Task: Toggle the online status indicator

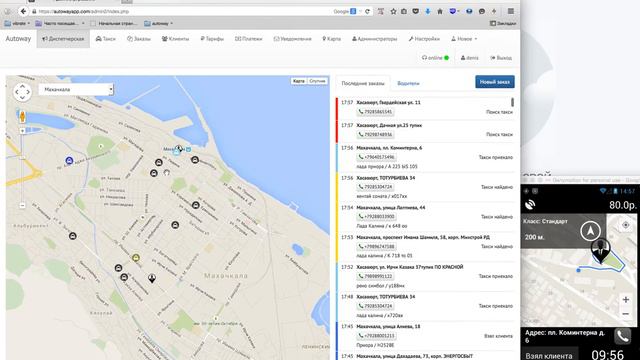Action: [x=435, y=58]
